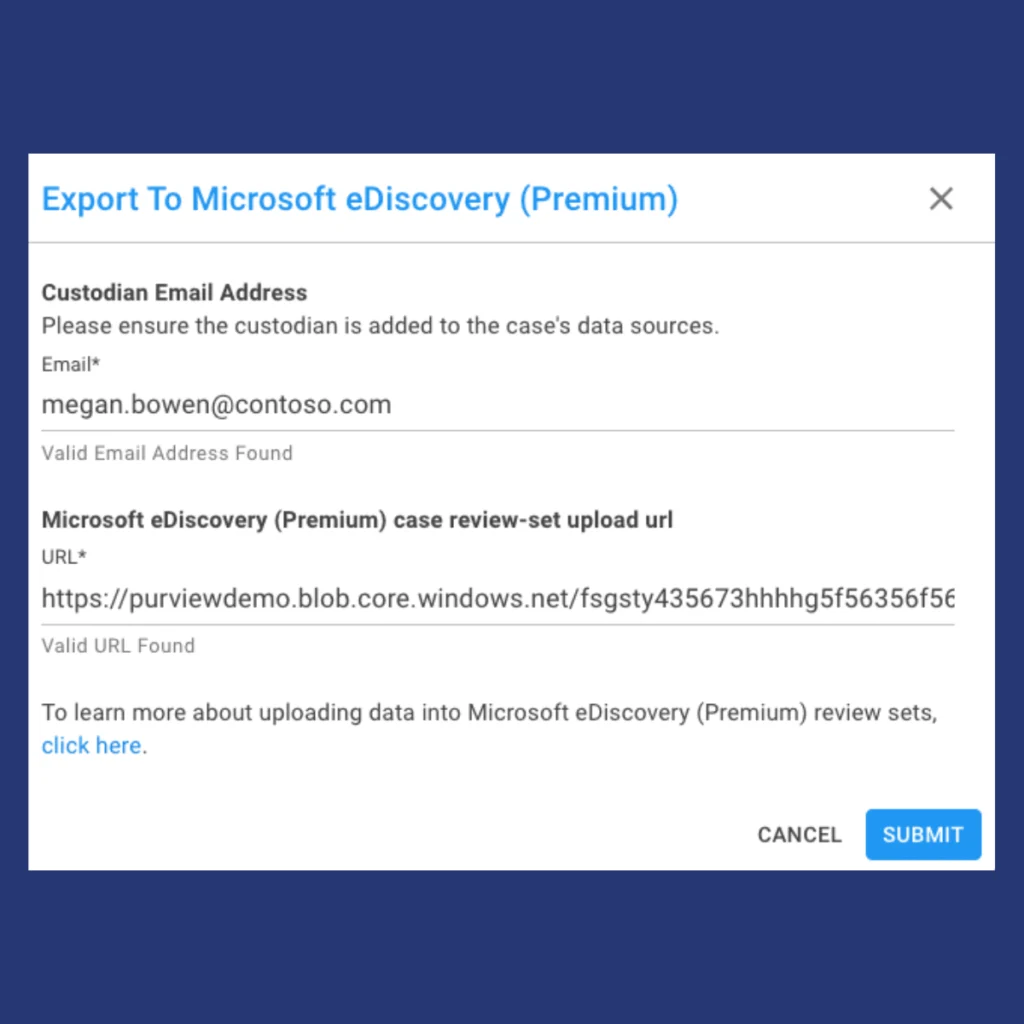1024x1024 pixels.
Task: Submit the eDiscovery export form
Action: (923, 834)
